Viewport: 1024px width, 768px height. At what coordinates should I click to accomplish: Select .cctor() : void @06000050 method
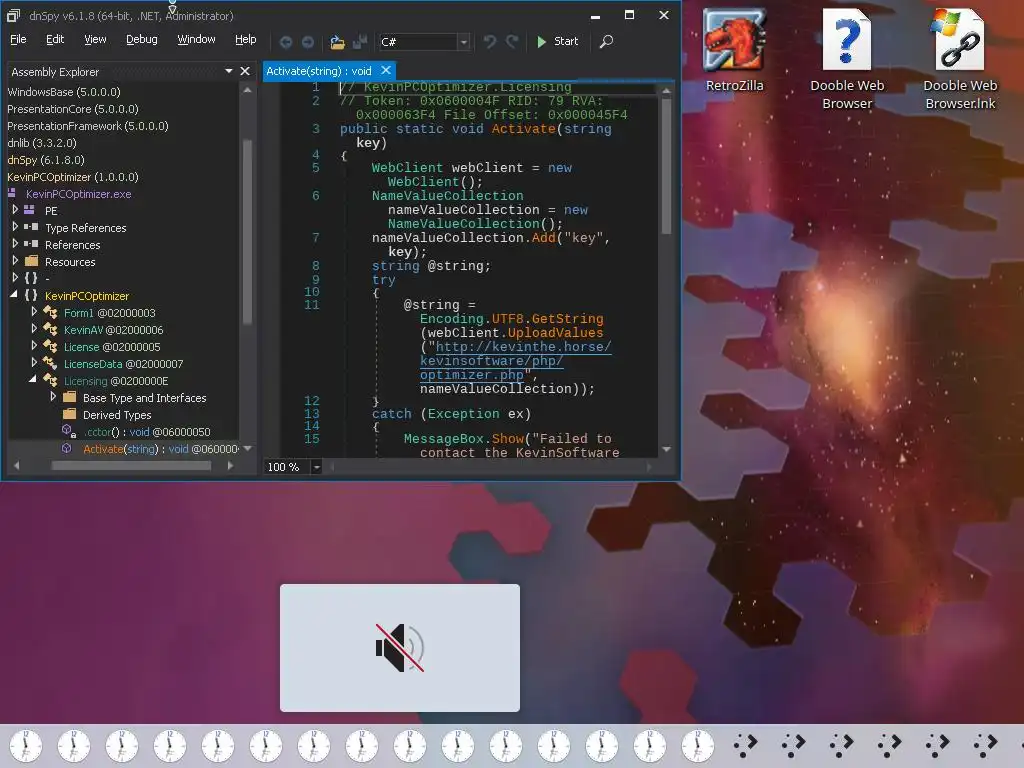146,432
